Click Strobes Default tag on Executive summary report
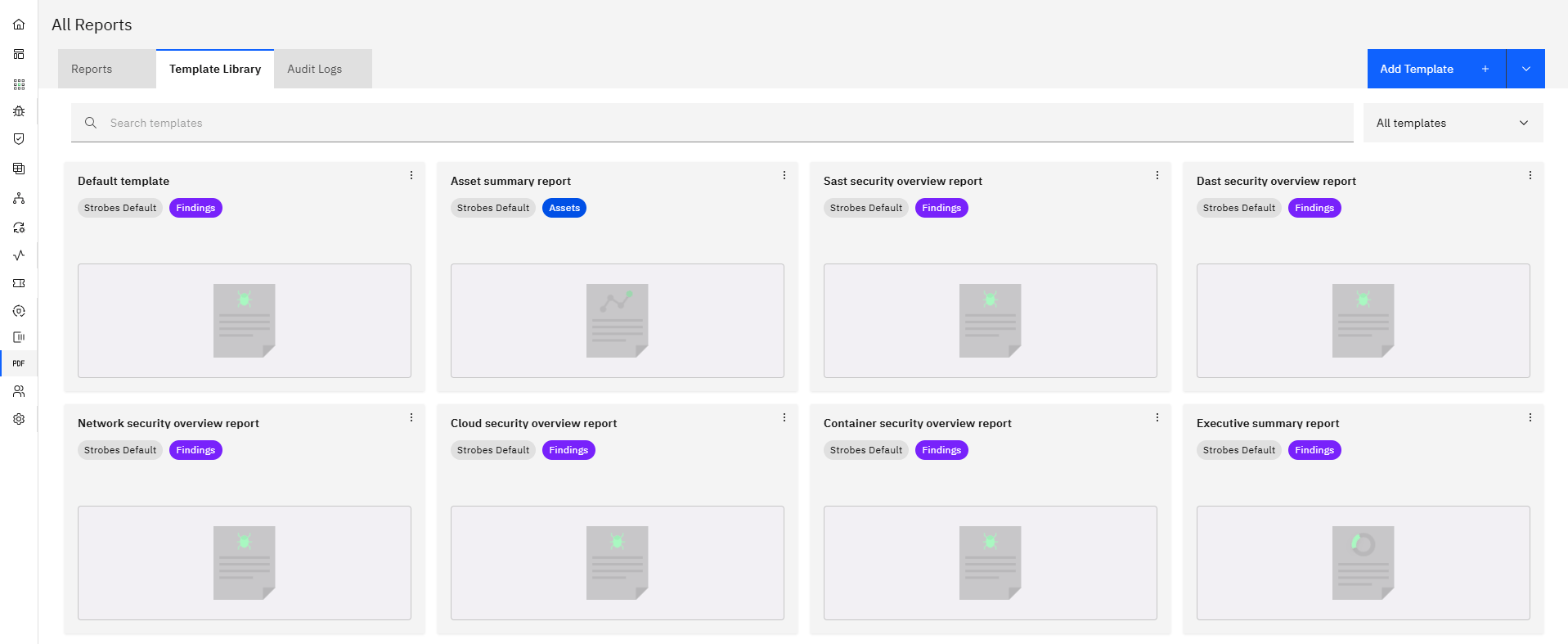This screenshot has width=1568, height=644. (1239, 450)
